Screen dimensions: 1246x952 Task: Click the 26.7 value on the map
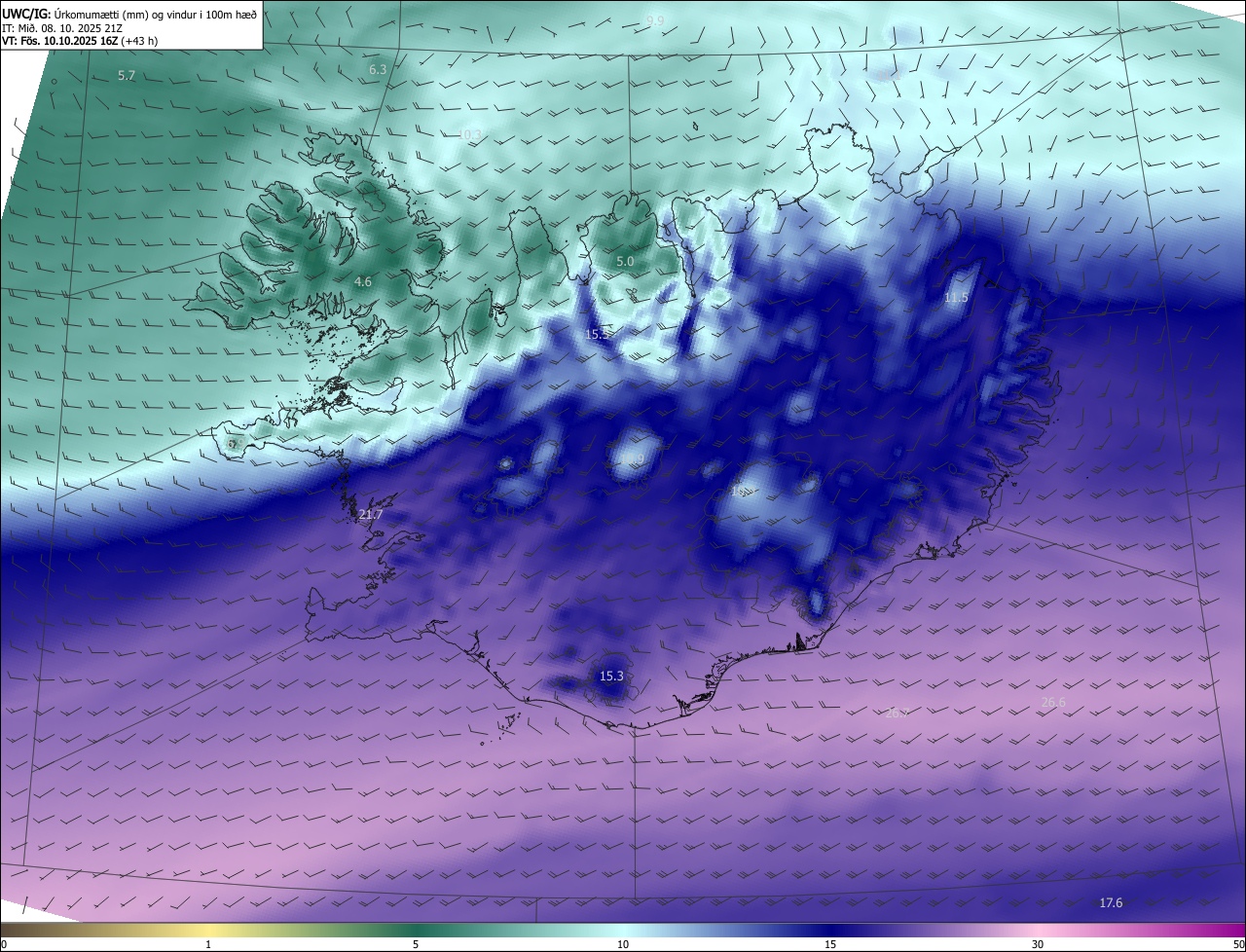tap(898, 713)
